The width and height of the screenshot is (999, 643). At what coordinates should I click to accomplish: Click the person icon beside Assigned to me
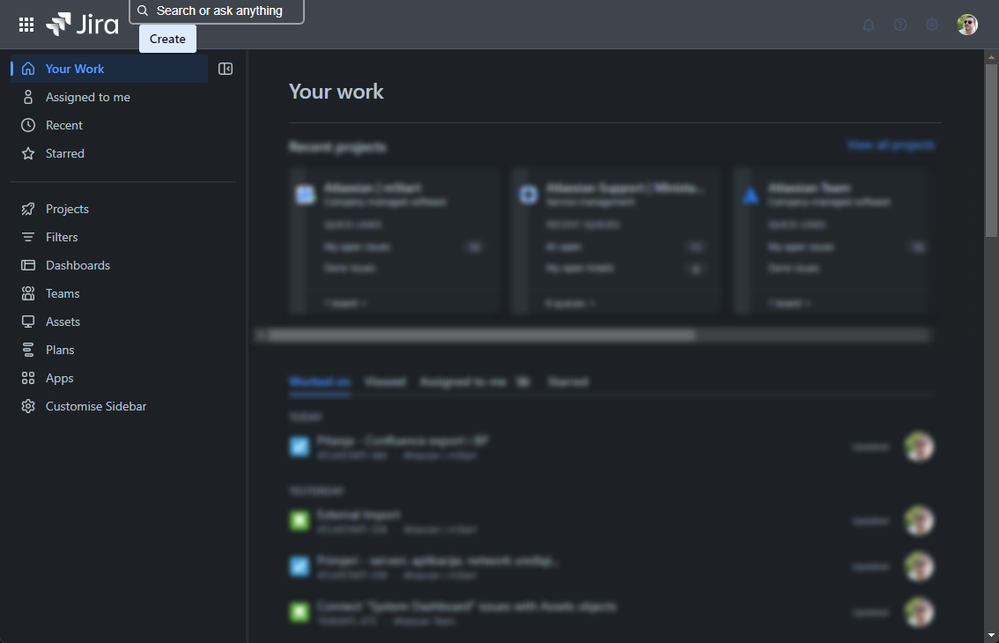pyautogui.click(x=28, y=97)
